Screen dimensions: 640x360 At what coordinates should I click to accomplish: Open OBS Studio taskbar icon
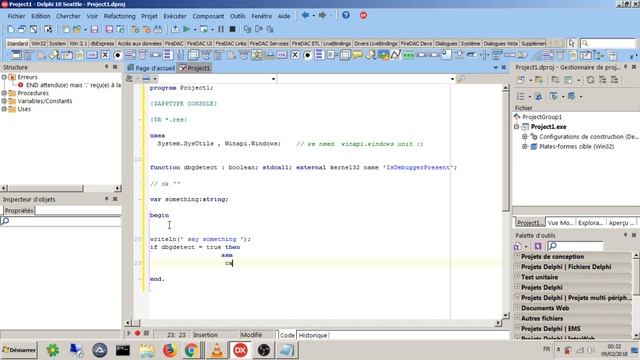point(264,350)
